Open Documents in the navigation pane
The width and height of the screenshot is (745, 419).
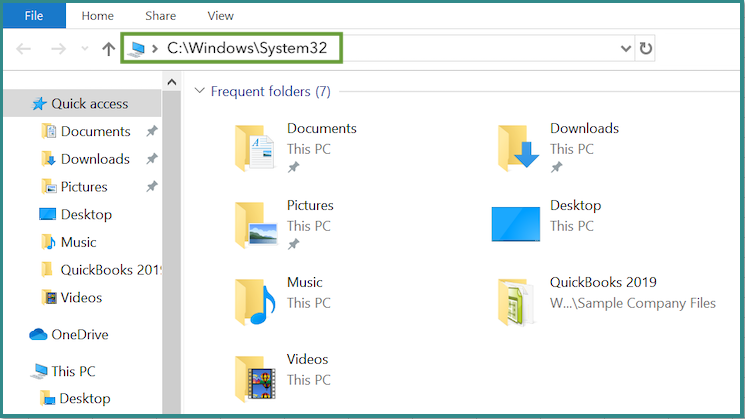point(96,131)
